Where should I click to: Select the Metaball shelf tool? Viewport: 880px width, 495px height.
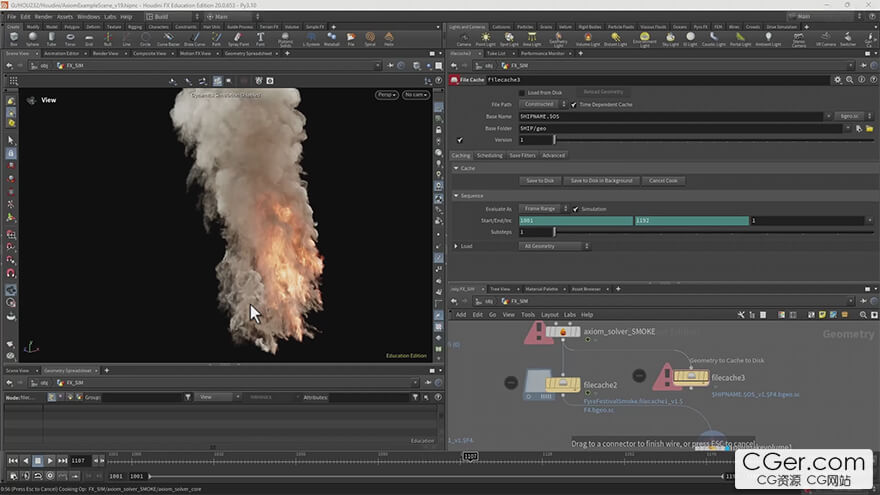(x=332, y=39)
